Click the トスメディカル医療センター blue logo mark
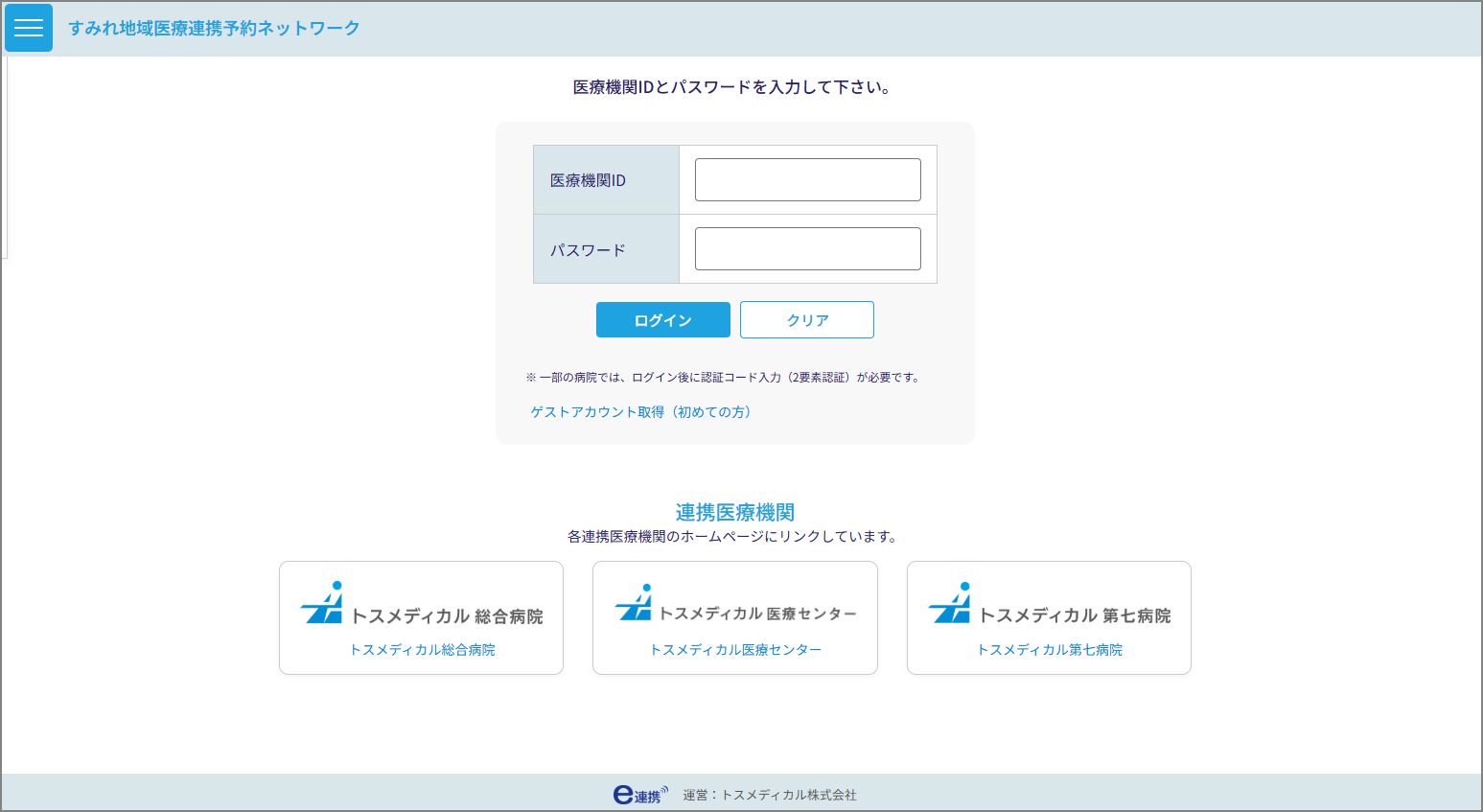1483x812 pixels. point(635,603)
